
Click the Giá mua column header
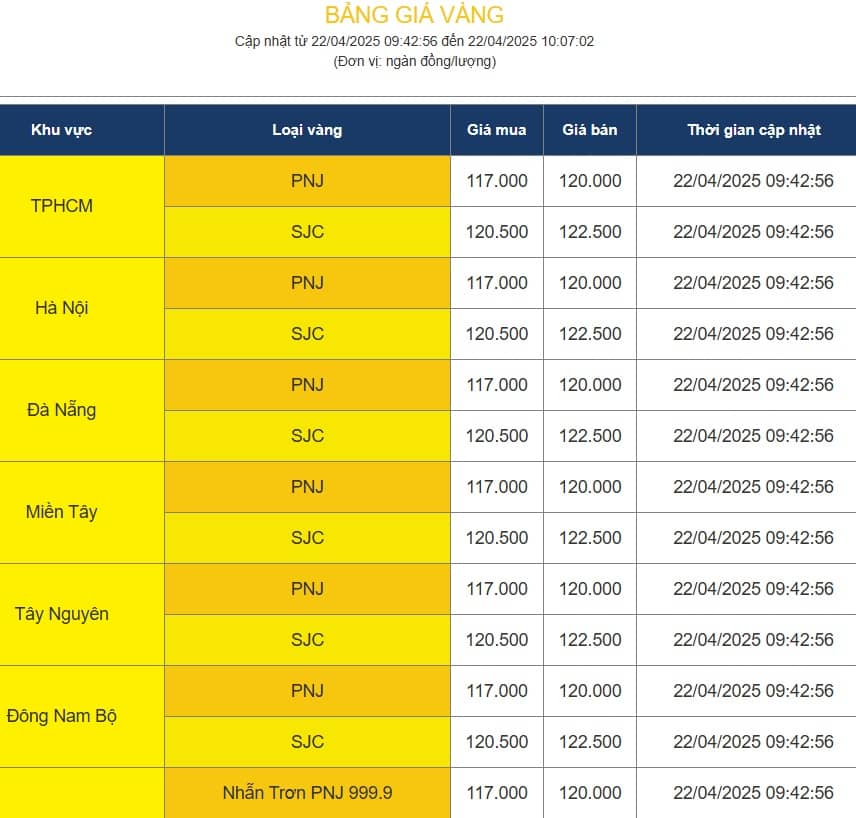497,130
